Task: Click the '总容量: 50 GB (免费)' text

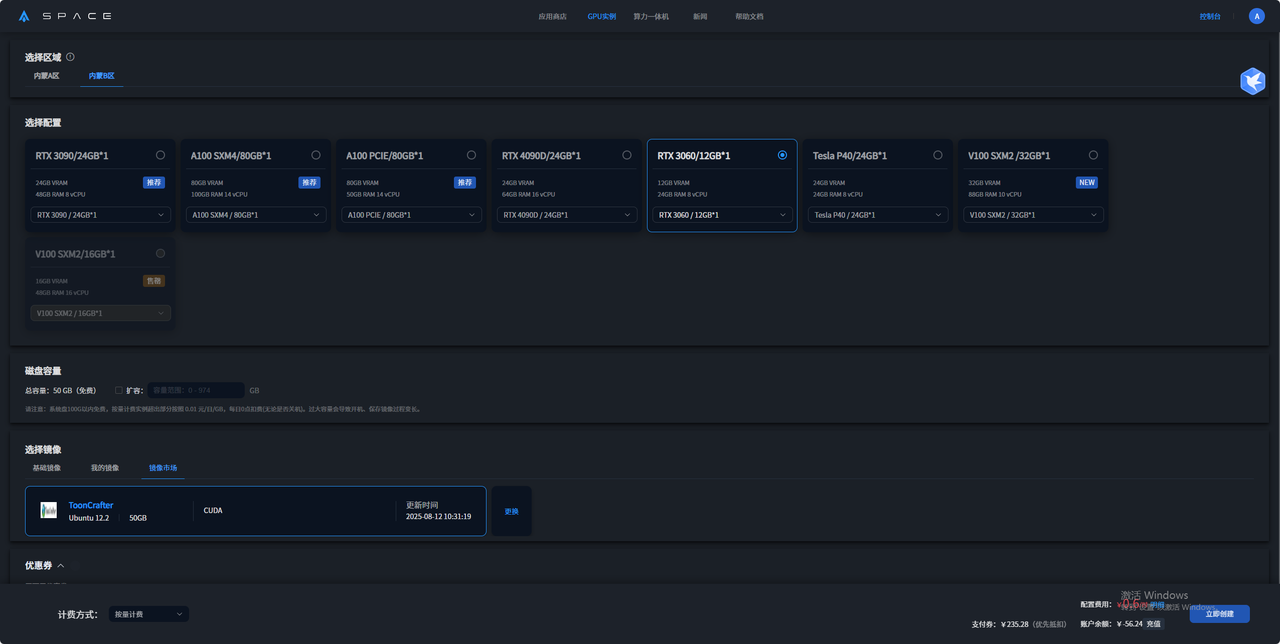Action: 61,390
